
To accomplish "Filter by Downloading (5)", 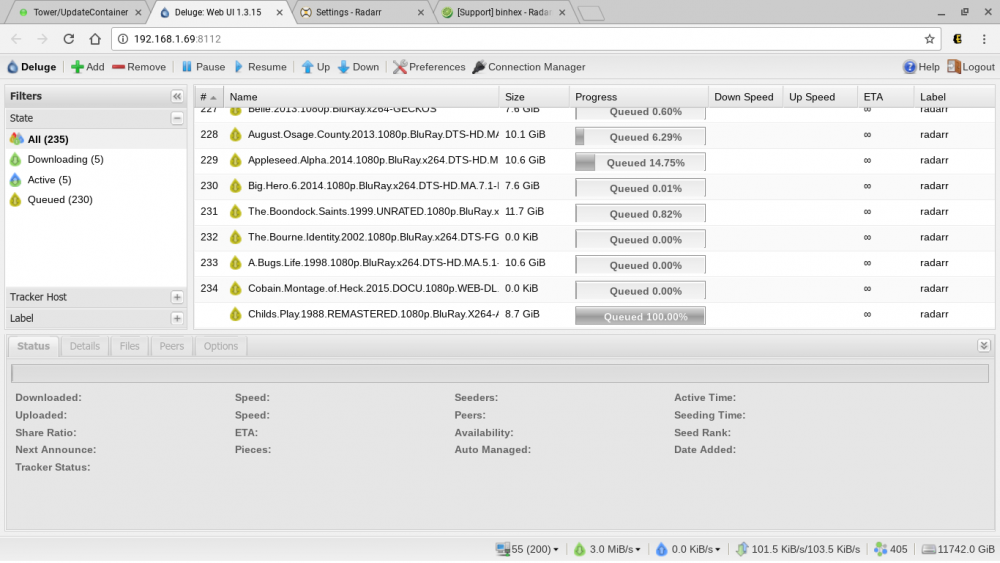I will [x=96, y=159].
